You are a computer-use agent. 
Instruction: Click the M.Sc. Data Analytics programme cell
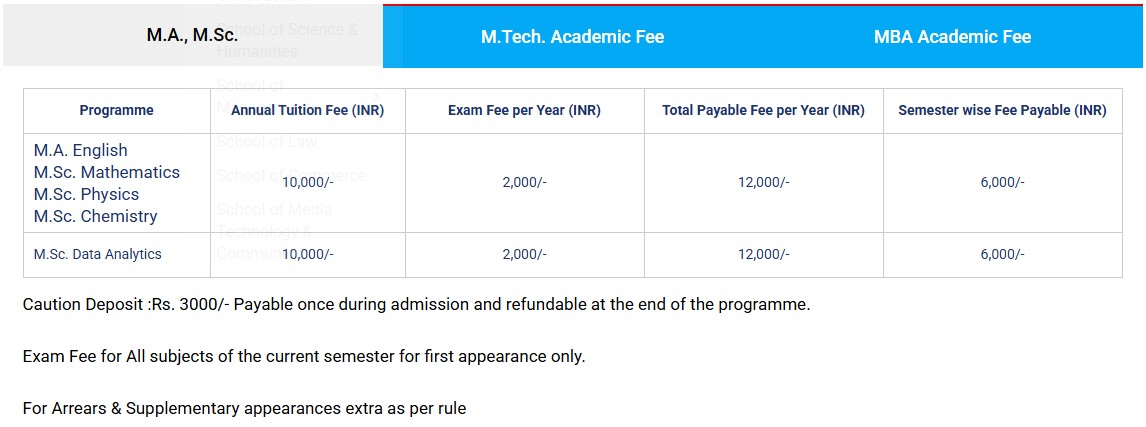pos(97,255)
